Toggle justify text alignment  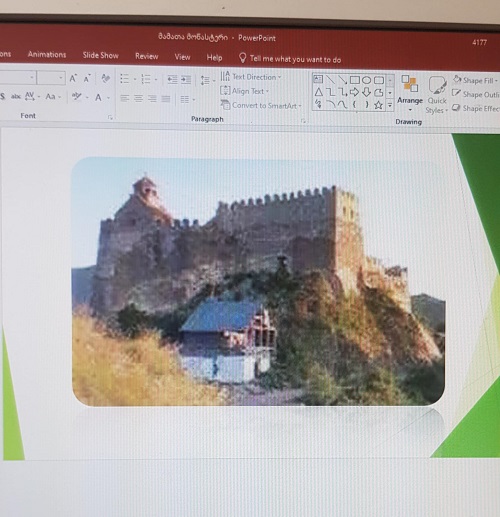point(166,99)
